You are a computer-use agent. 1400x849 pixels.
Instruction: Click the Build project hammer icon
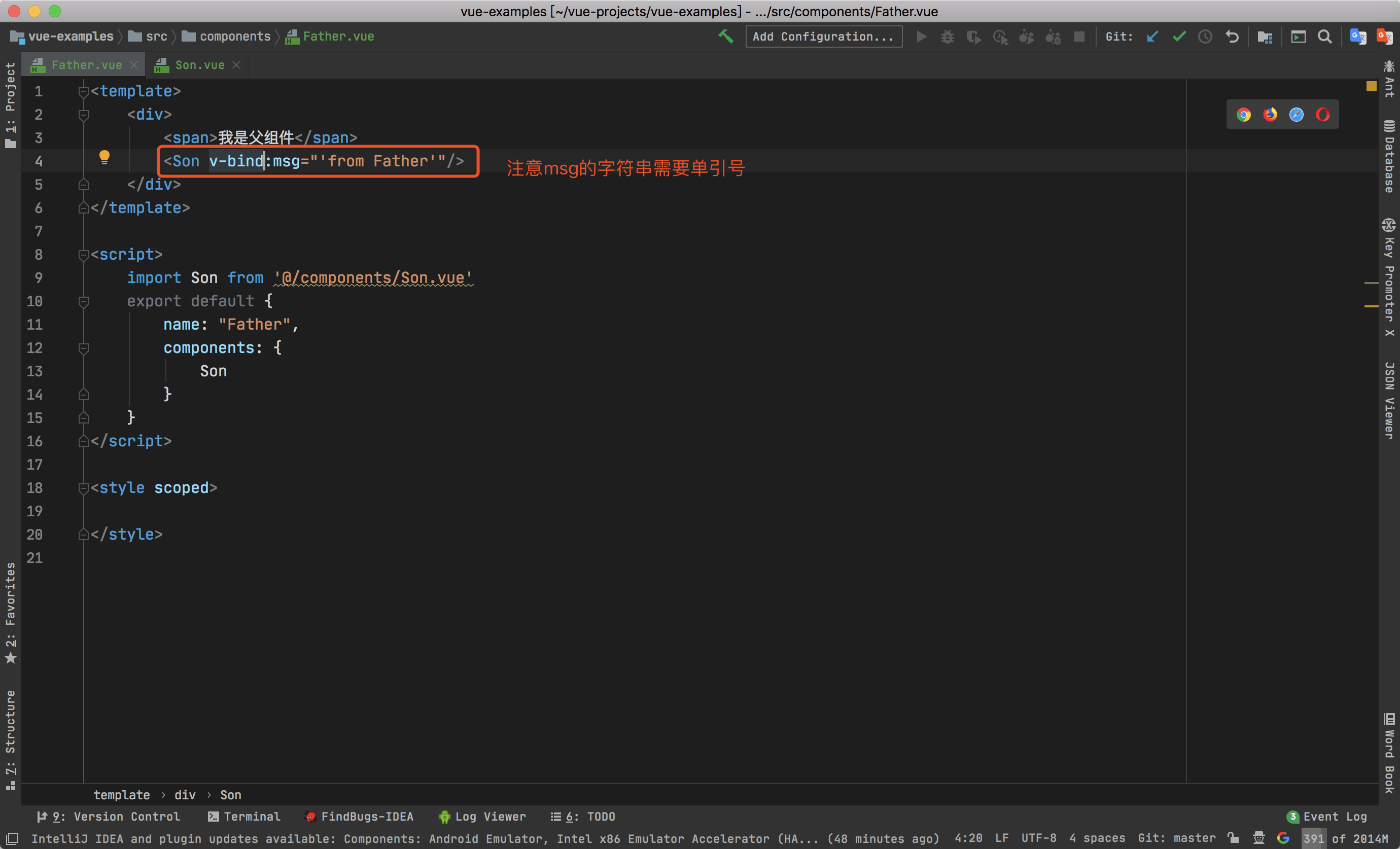pyautogui.click(x=725, y=37)
